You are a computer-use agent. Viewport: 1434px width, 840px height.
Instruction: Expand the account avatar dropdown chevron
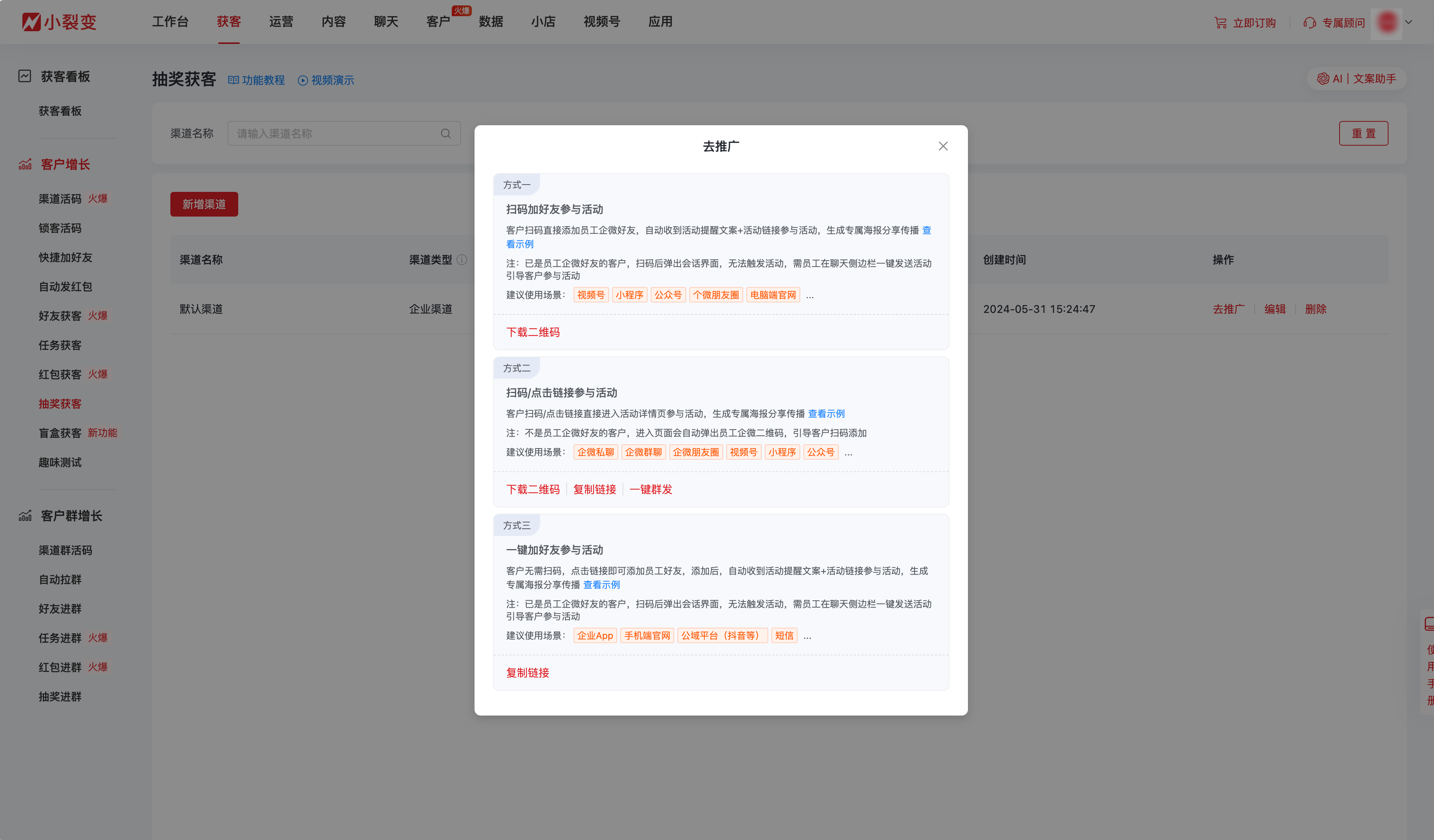tap(1410, 22)
